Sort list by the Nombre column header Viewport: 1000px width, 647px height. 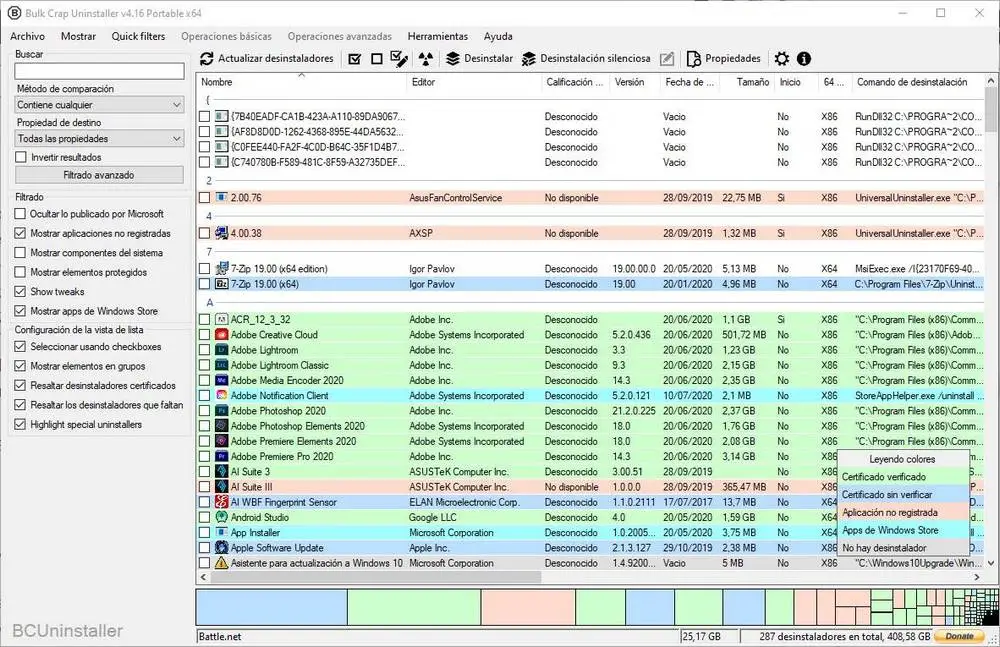coord(301,82)
